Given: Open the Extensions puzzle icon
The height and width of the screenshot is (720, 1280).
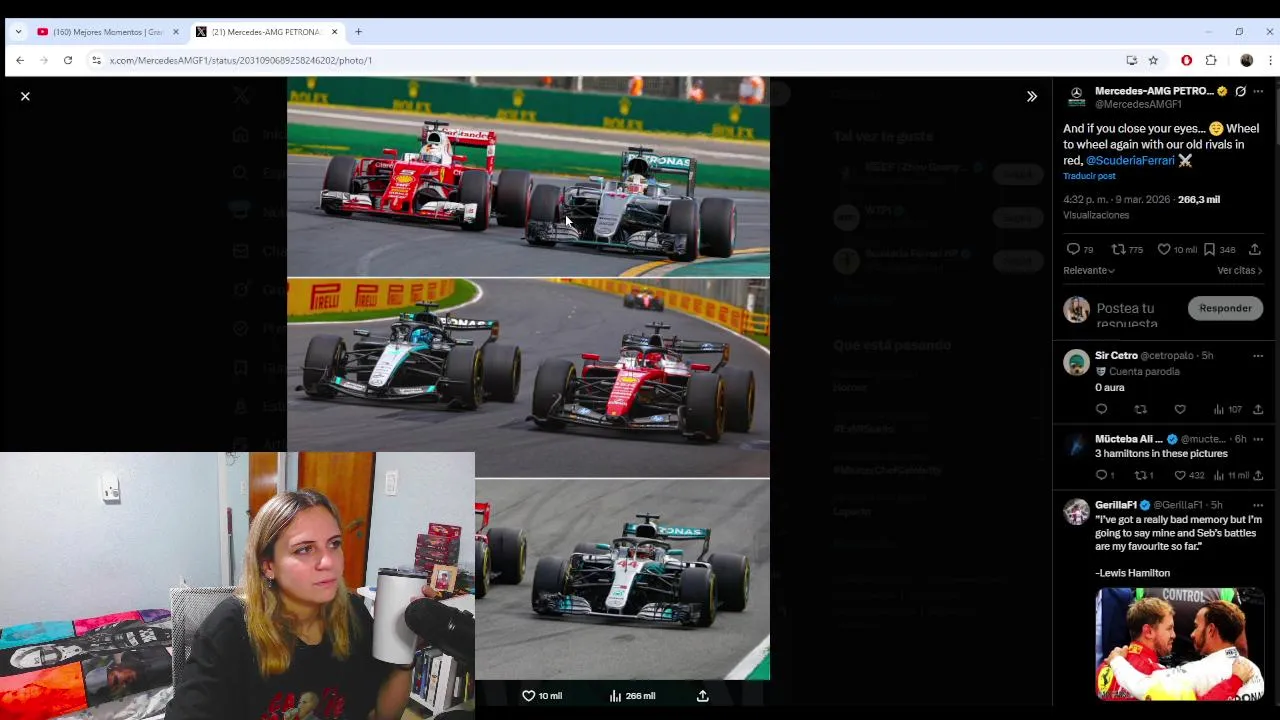Looking at the screenshot, I should click(x=1211, y=60).
